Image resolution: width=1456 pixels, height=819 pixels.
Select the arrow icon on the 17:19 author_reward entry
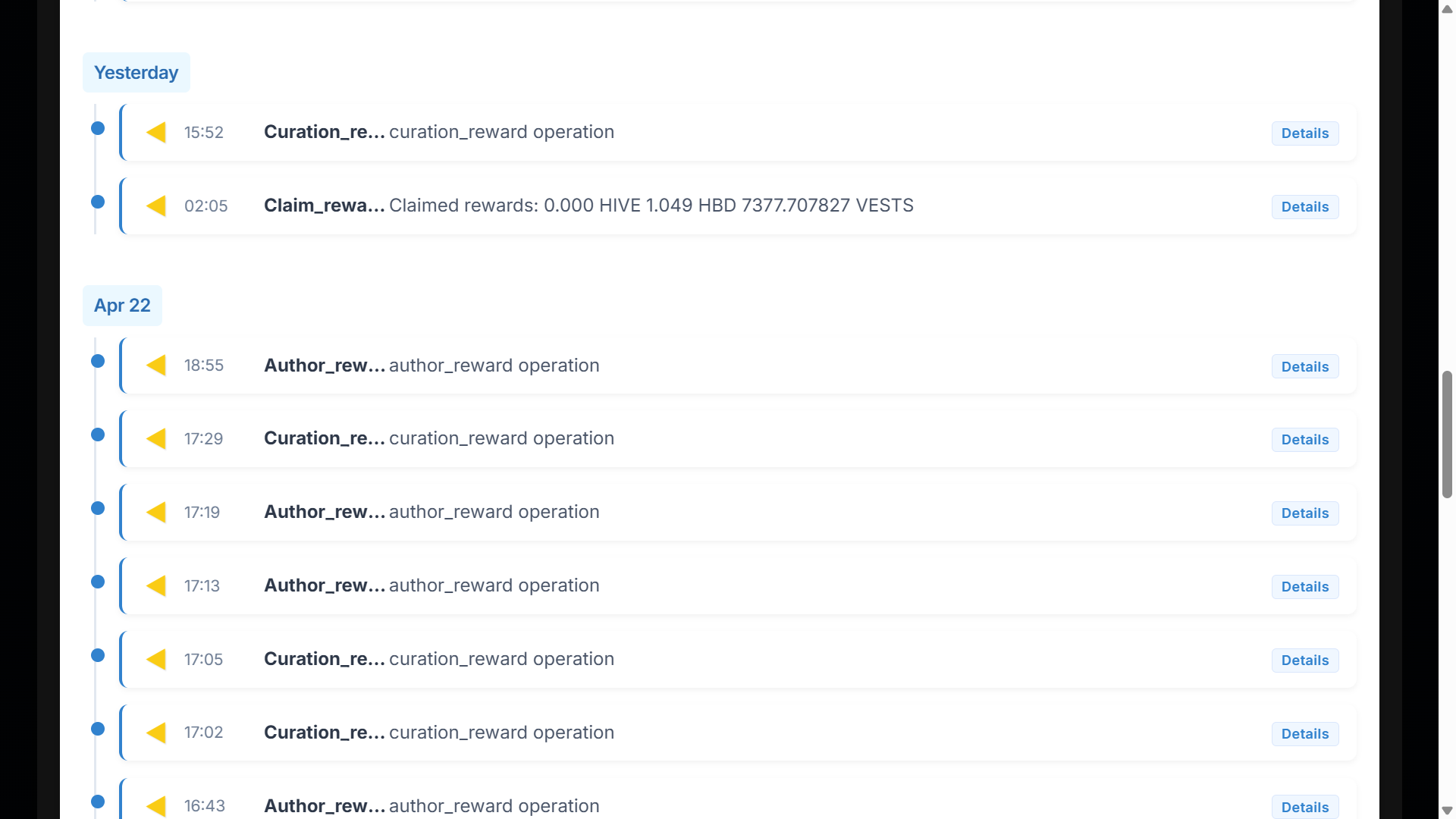click(x=156, y=512)
